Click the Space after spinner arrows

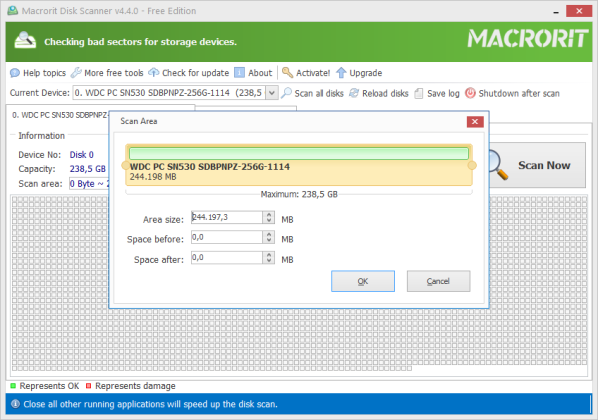coord(269,257)
